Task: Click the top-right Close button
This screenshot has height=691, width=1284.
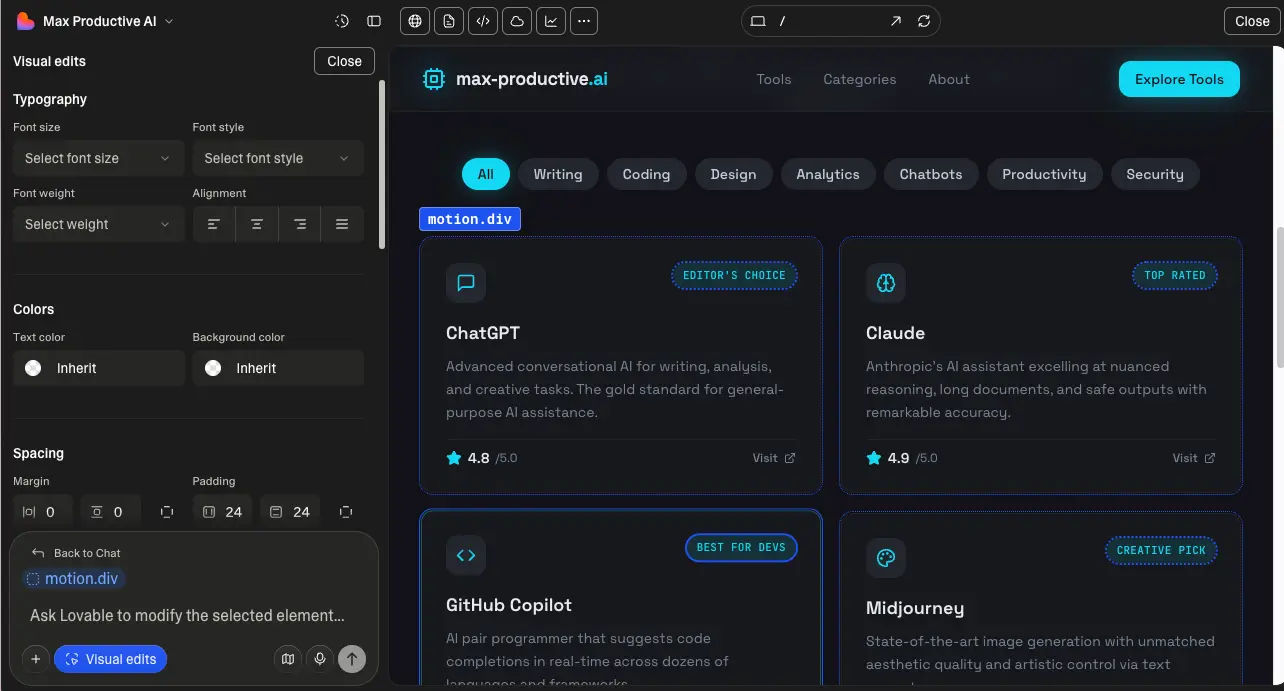Action: 1252,21
